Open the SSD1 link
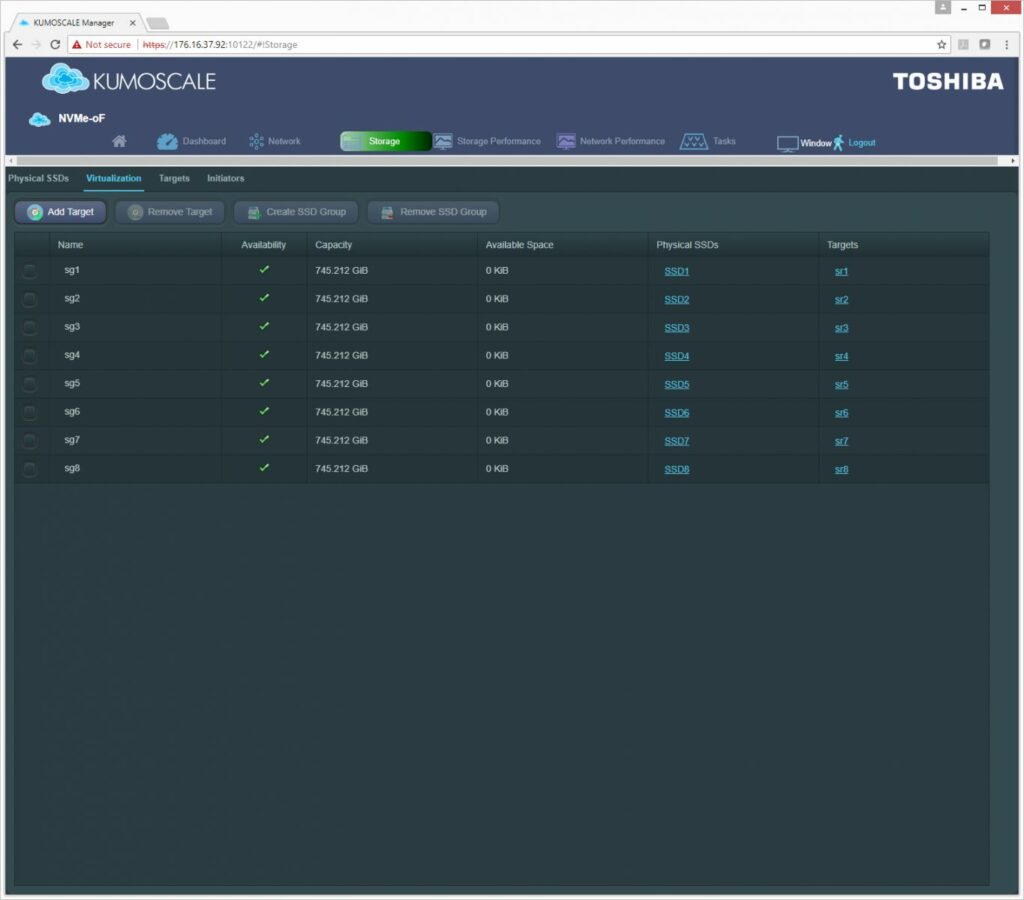The width and height of the screenshot is (1024, 900). tap(677, 271)
